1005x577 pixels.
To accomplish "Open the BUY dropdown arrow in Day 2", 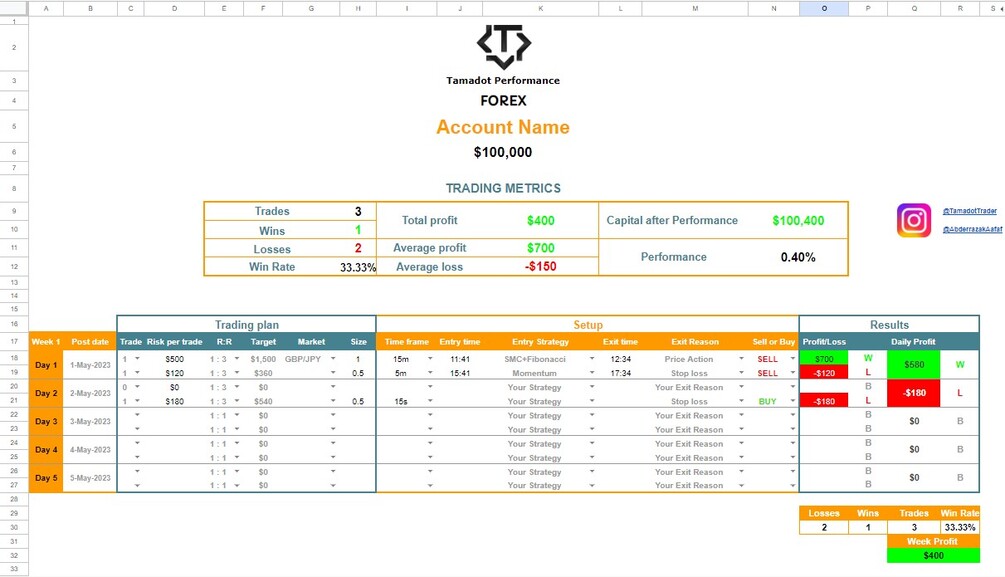I will coord(792,401).
